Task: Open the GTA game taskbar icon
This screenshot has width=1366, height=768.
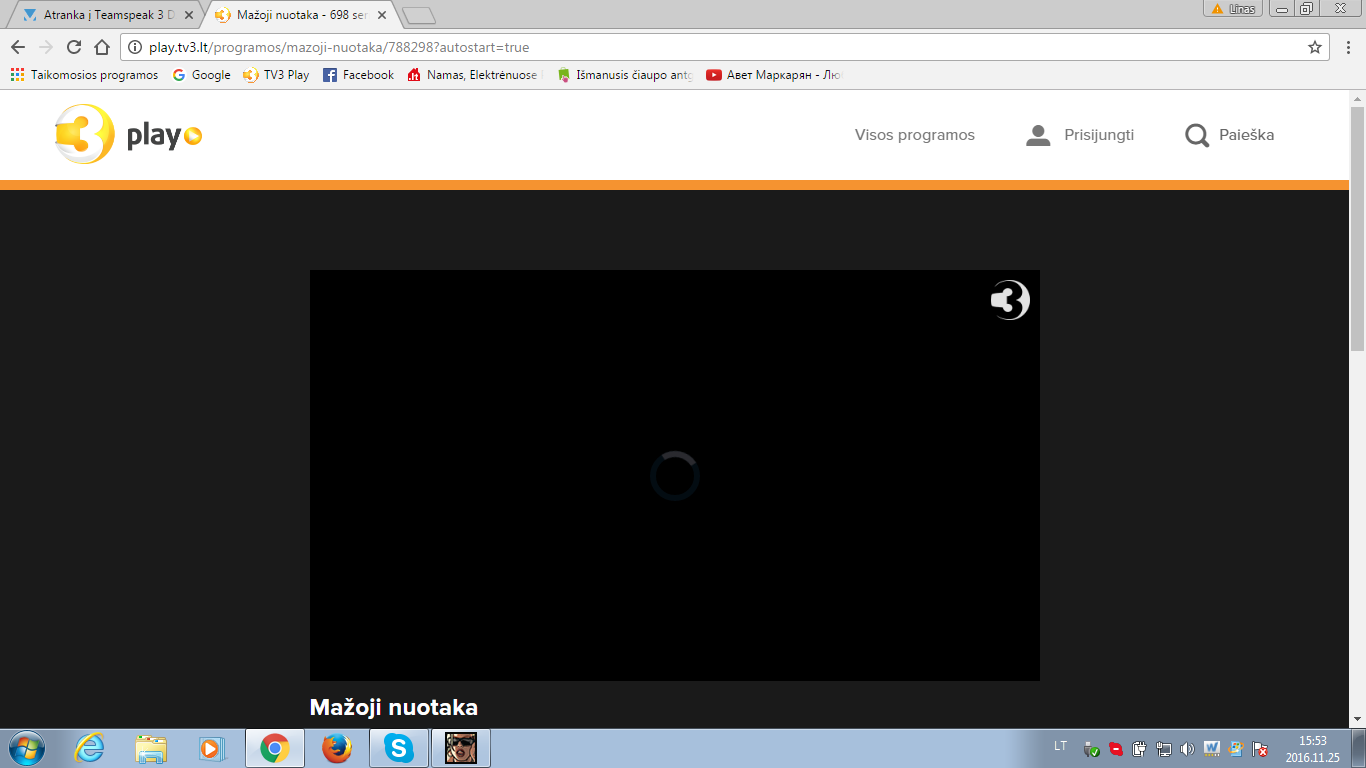Action: pos(461,748)
